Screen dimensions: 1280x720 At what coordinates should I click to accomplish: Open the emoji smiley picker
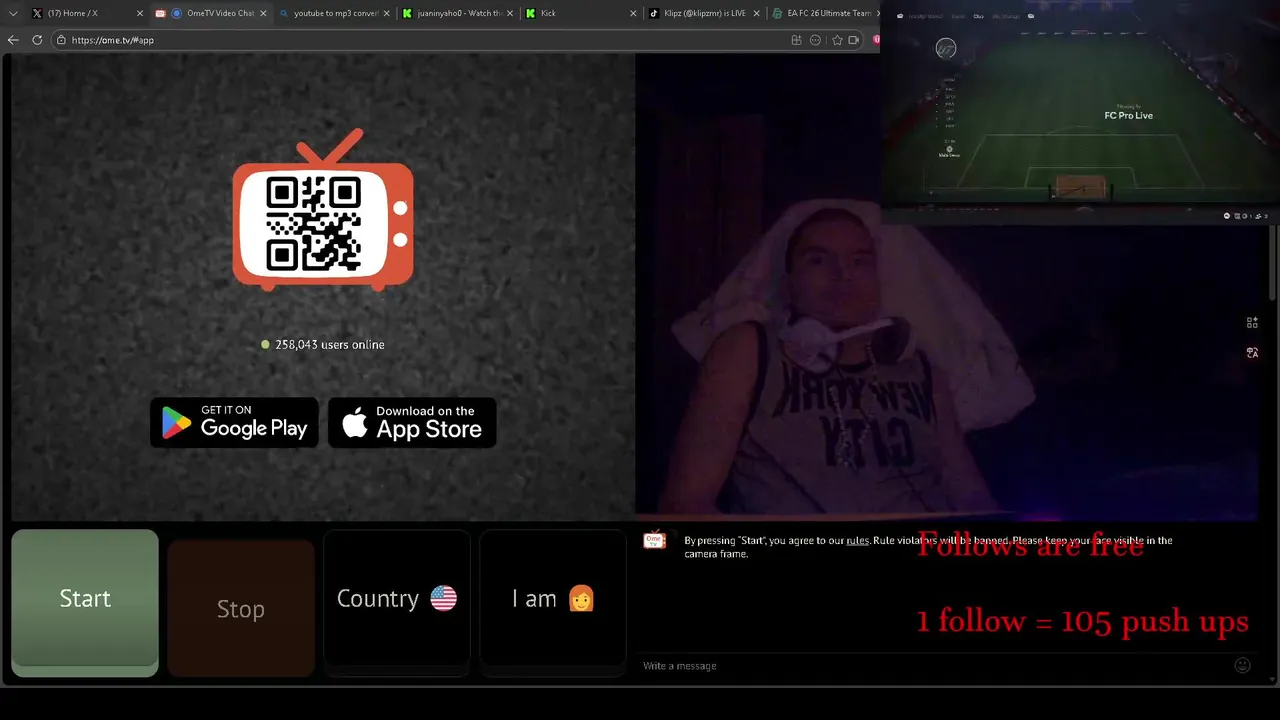[x=1242, y=665]
